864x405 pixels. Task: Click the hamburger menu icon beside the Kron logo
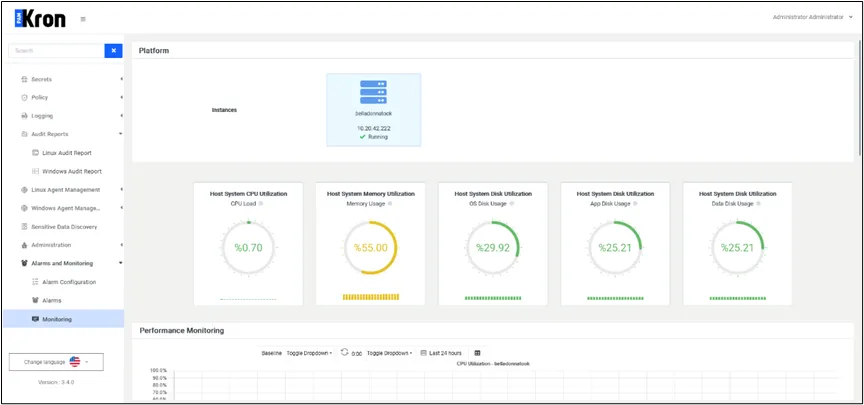coord(83,19)
